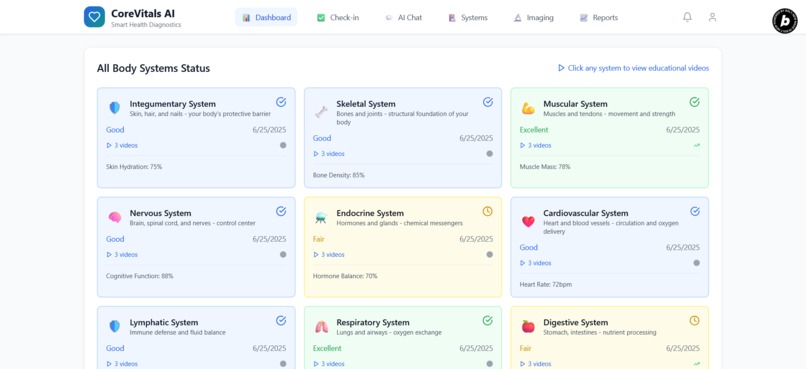Click the trend arrow icon on Muscular System

pos(697,145)
